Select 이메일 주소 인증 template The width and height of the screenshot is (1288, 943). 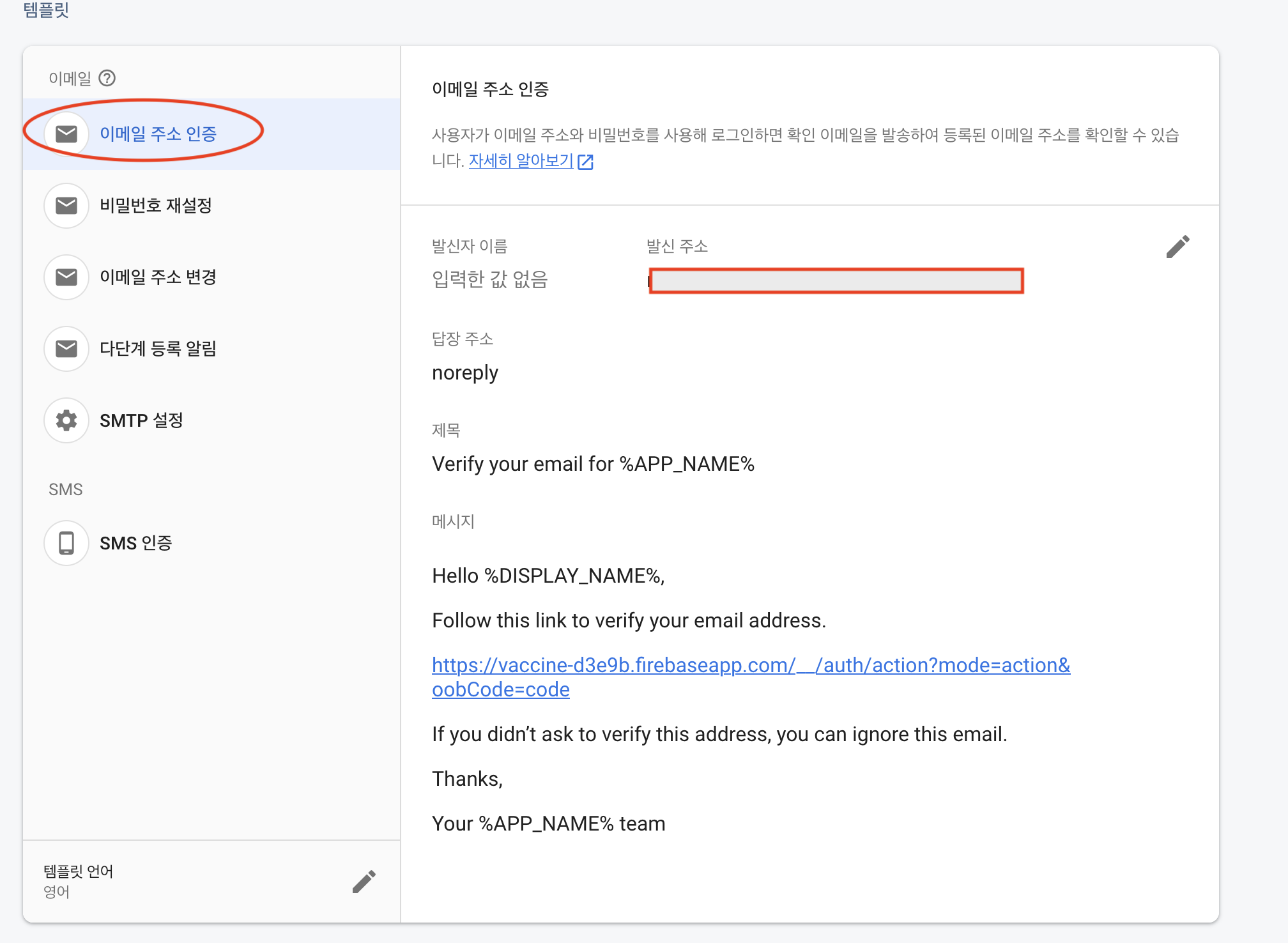(158, 134)
